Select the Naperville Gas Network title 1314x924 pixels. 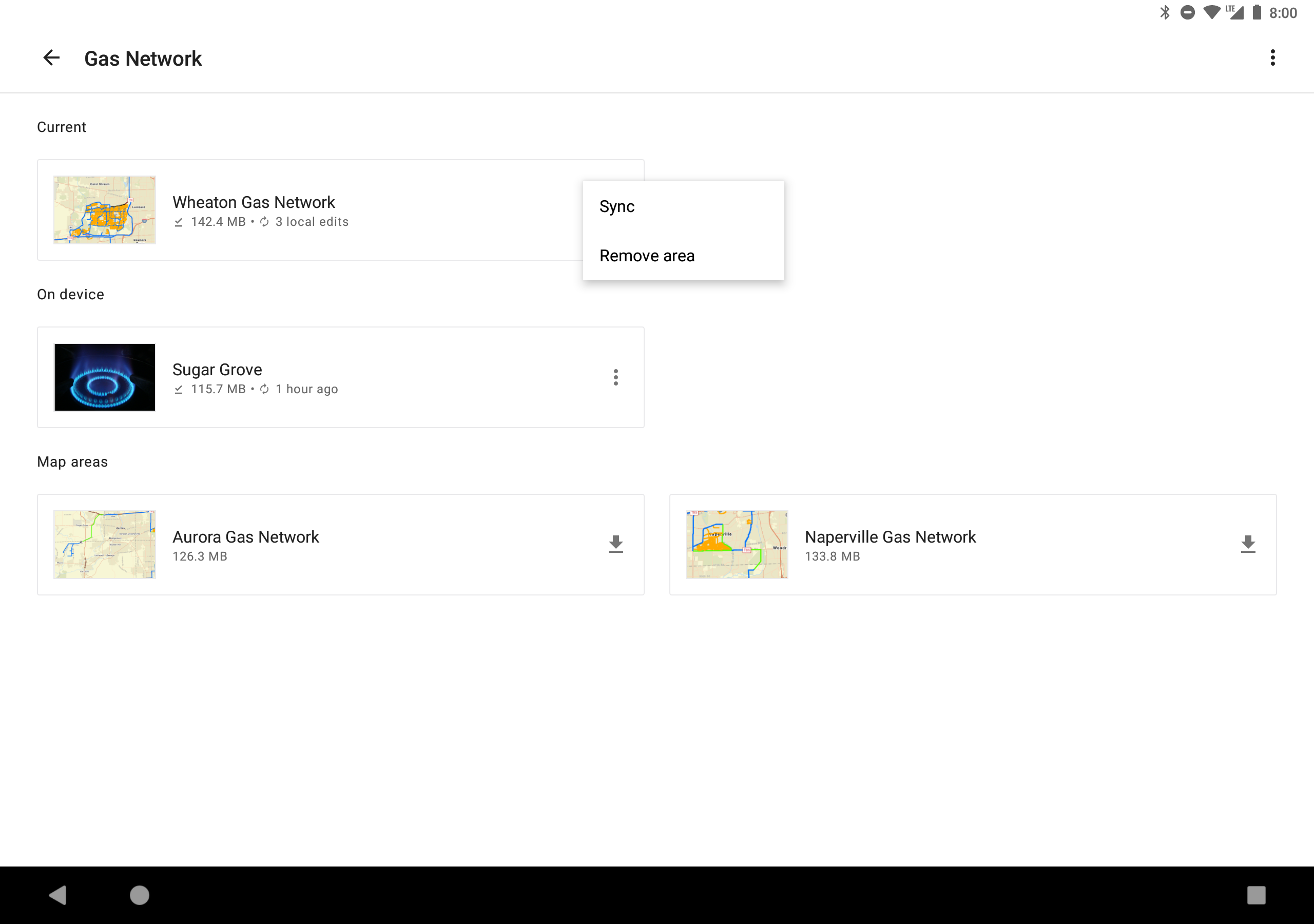(891, 537)
